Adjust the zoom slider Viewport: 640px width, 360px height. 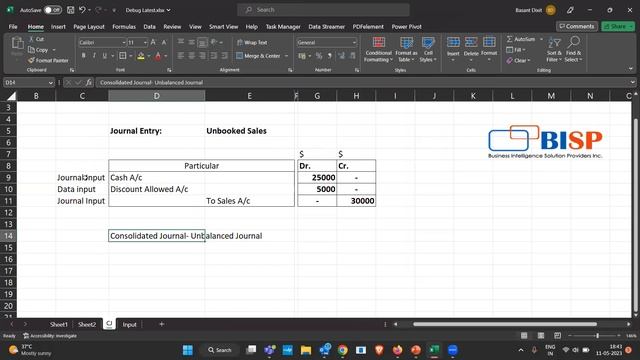tap(597, 336)
